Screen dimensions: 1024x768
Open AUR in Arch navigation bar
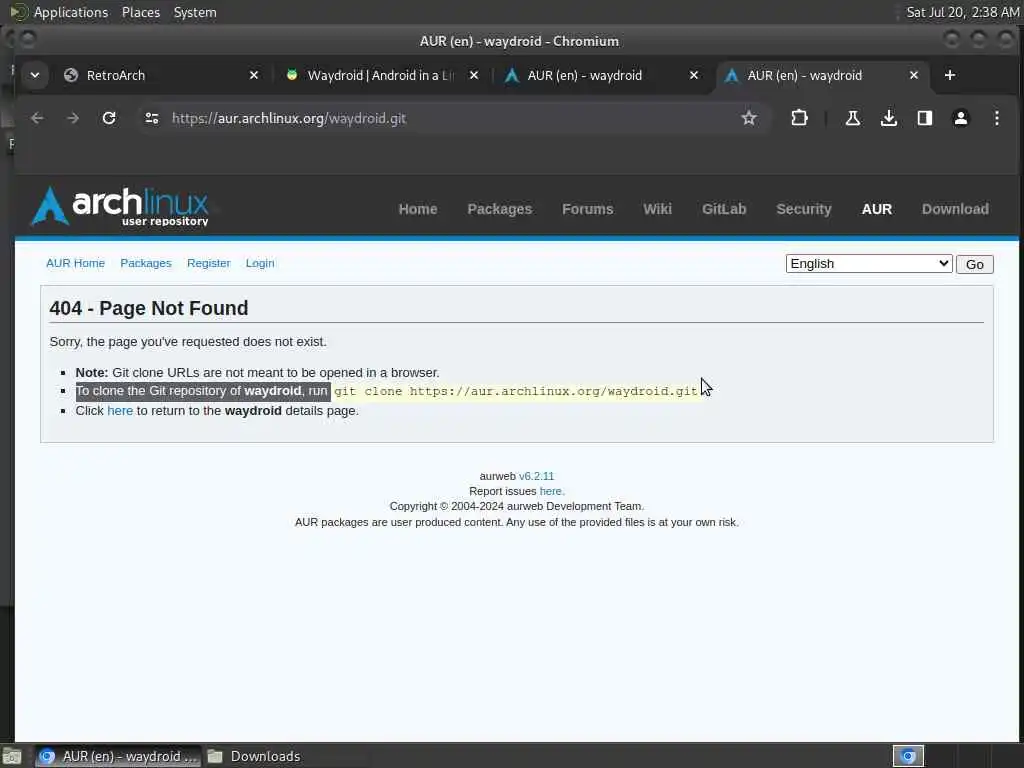tap(876, 209)
